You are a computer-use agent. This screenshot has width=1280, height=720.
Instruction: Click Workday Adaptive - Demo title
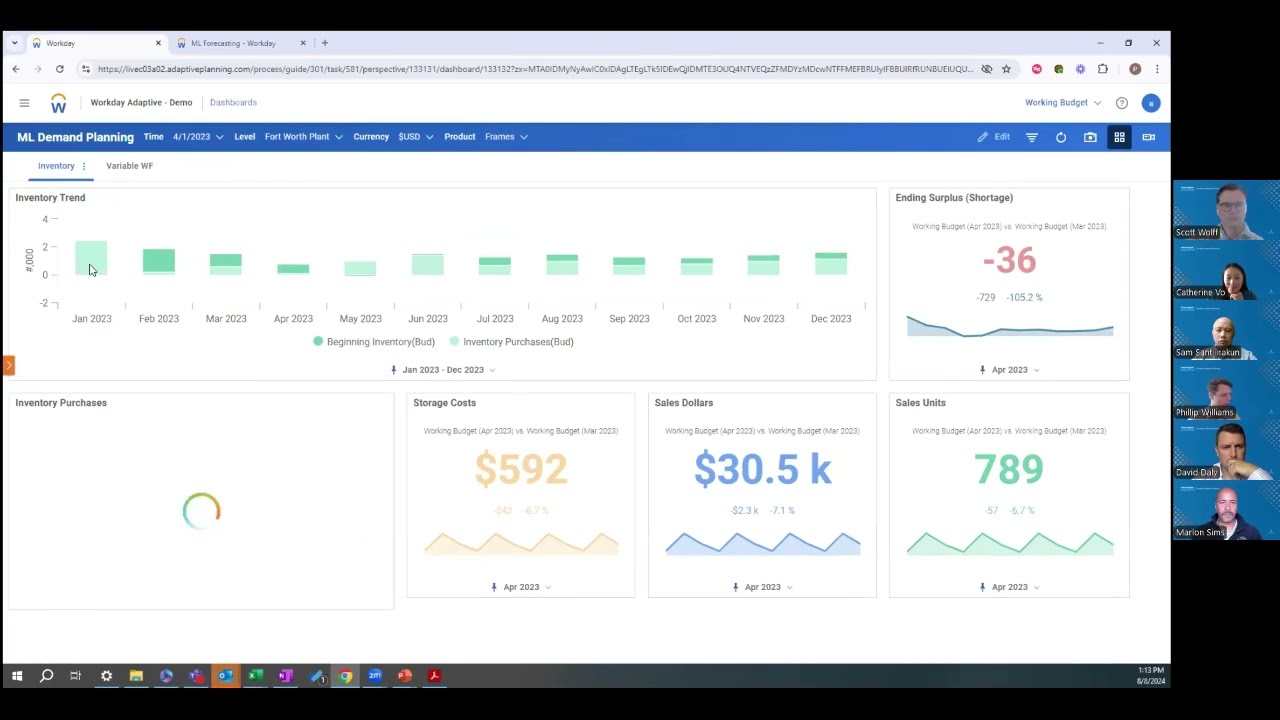click(141, 103)
